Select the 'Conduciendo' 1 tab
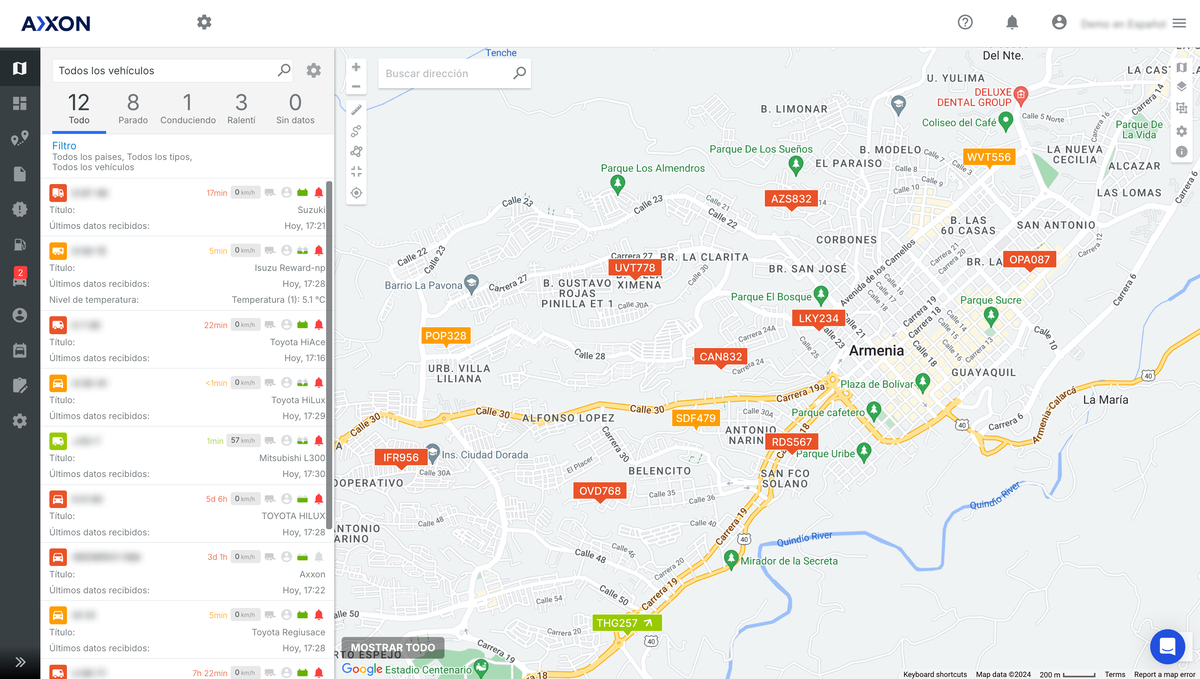 [x=187, y=109]
